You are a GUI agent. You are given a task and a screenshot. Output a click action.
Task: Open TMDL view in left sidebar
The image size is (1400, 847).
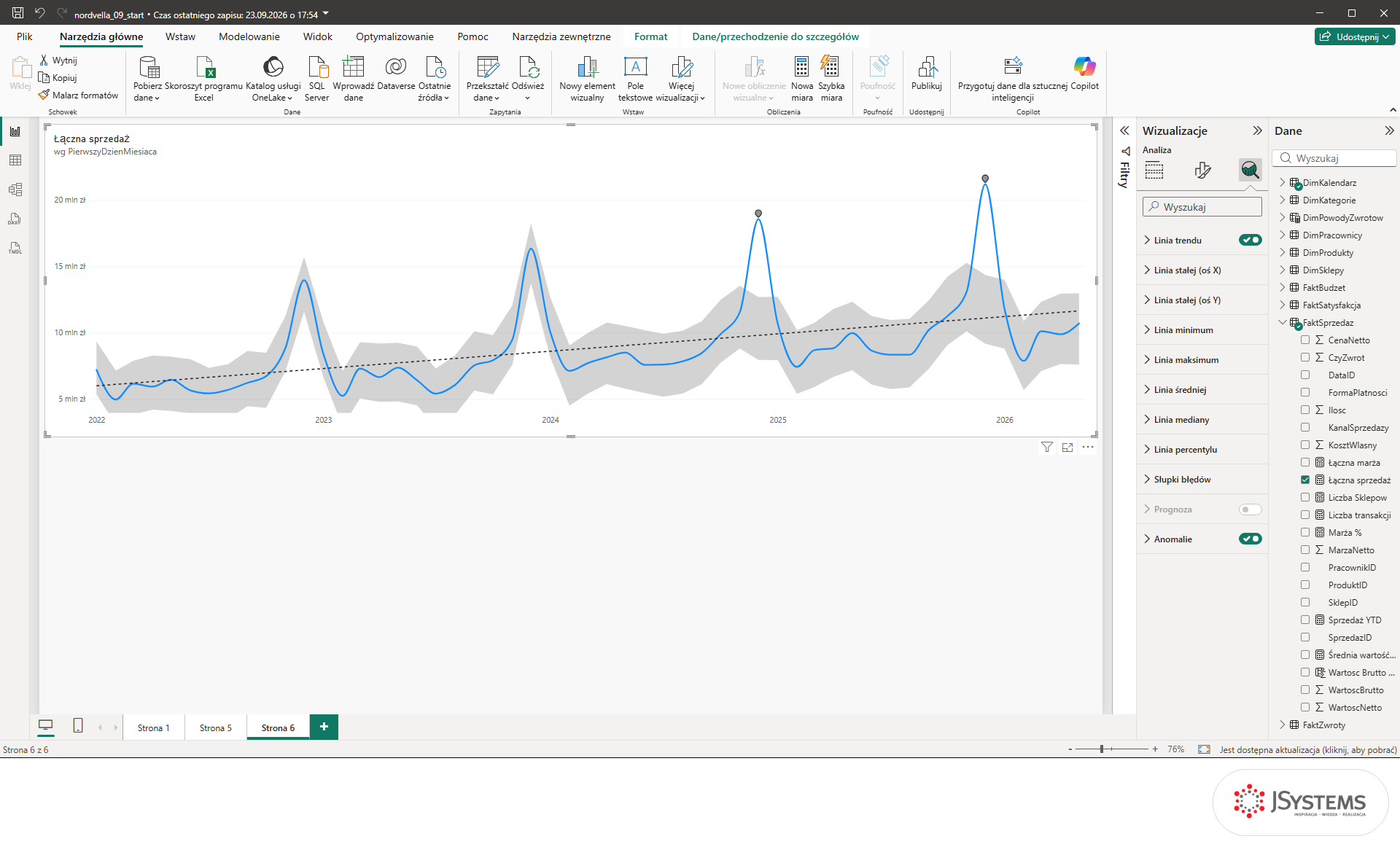pyautogui.click(x=15, y=248)
